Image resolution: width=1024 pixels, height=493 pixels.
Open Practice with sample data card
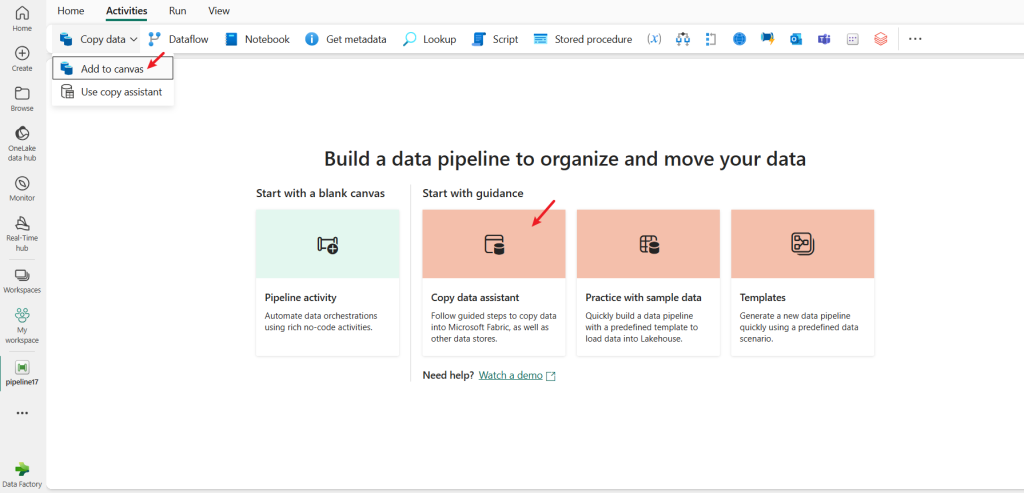pyautogui.click(x=648, y=283)
